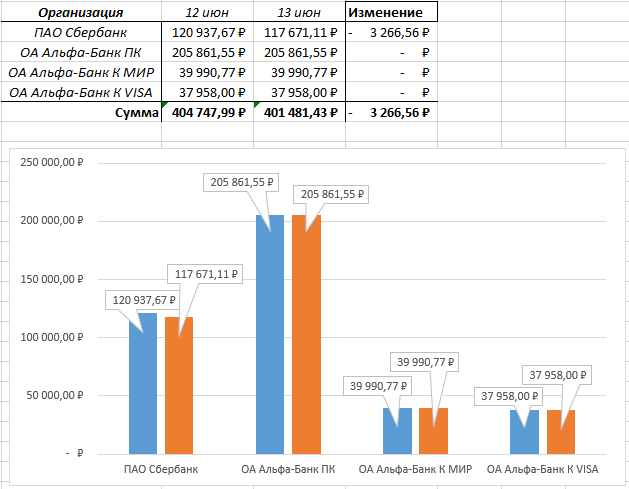
Task: Click the zero axis label '- ₽'
Action: point(74,453)
